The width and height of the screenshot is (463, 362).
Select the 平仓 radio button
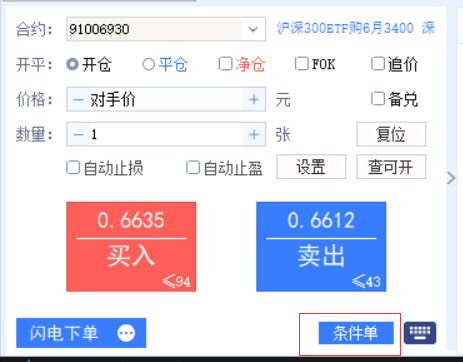[x=148, y=64]
